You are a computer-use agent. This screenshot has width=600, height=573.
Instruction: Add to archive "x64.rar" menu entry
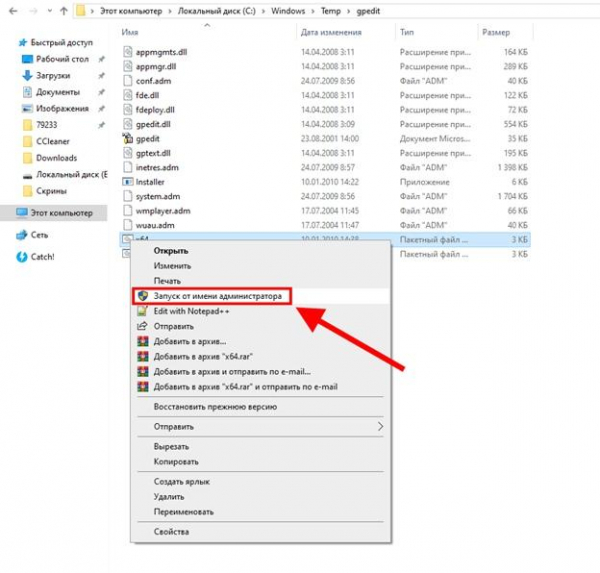(203, 356)
